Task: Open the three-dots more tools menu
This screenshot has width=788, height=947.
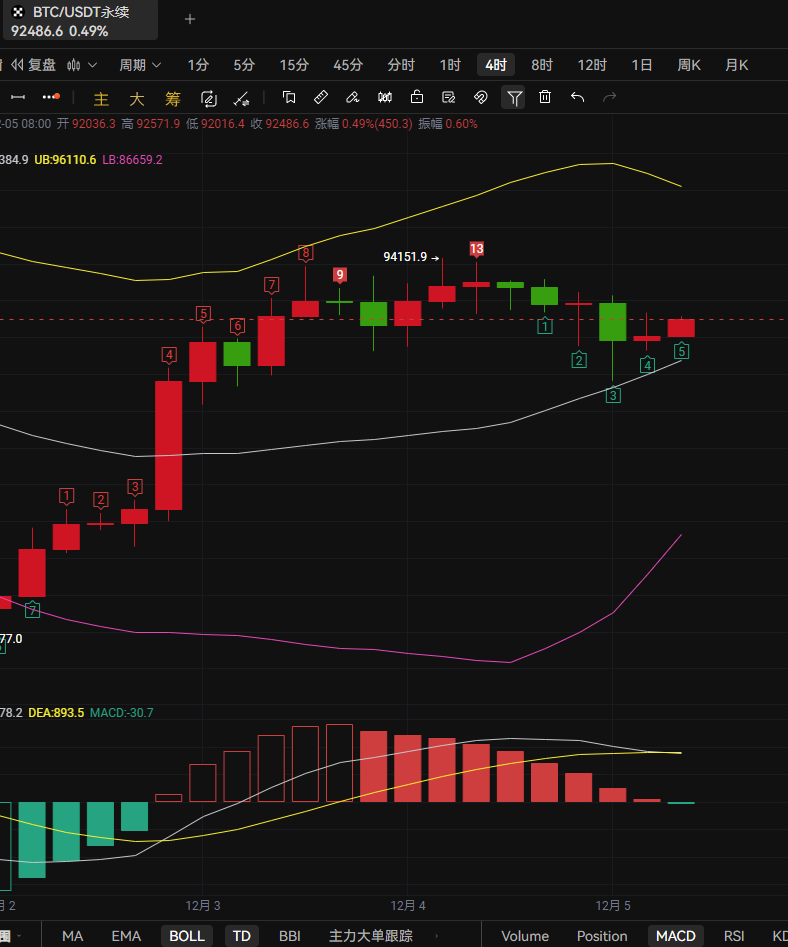Action: pyautogui.click(x=51, y=97)
